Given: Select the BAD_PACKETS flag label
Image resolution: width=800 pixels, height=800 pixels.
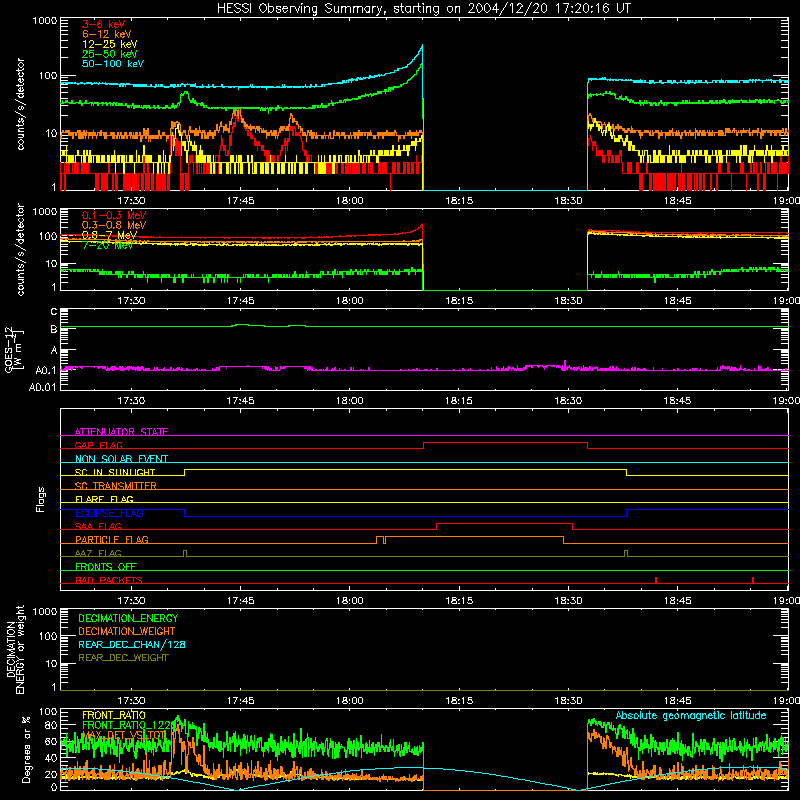Looking at the screenshot, I should pyautogui.click(x=109, y=580).
